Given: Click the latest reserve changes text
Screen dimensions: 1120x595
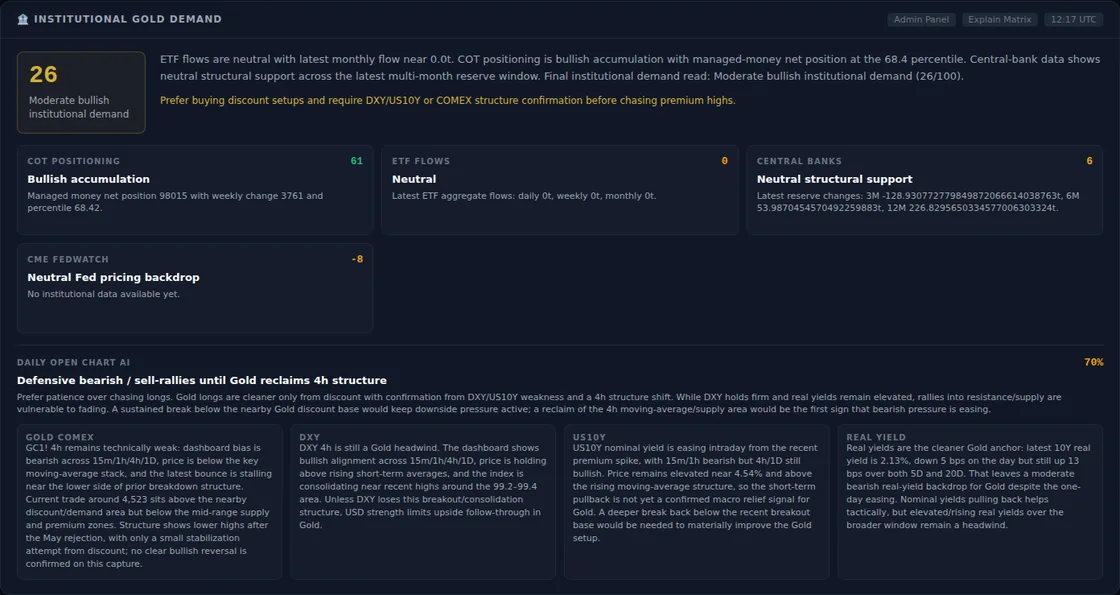Looking at the screenshot, I should coord(918,201).
